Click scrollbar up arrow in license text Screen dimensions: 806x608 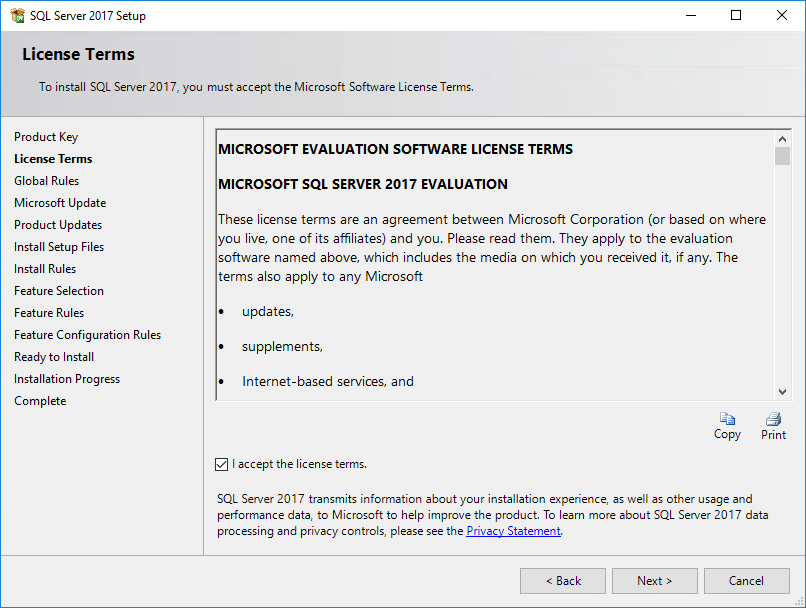(782, 139)
